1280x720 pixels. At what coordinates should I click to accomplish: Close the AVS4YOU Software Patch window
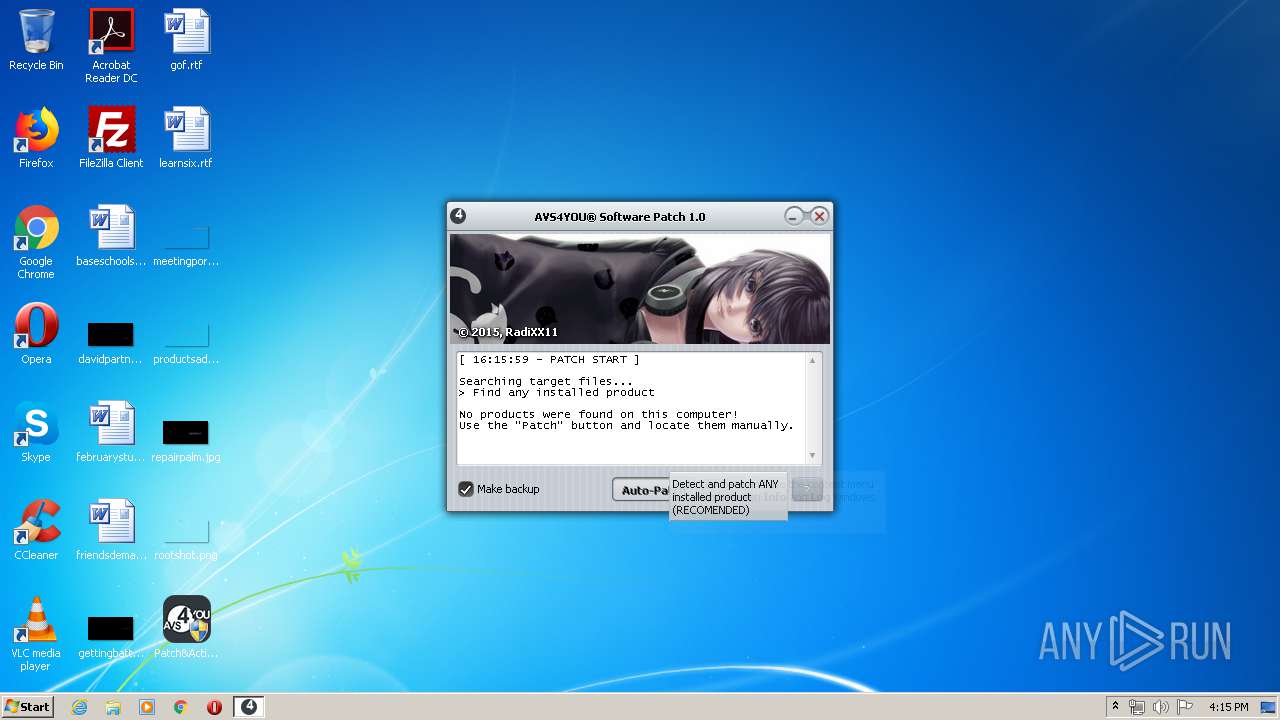819,216
